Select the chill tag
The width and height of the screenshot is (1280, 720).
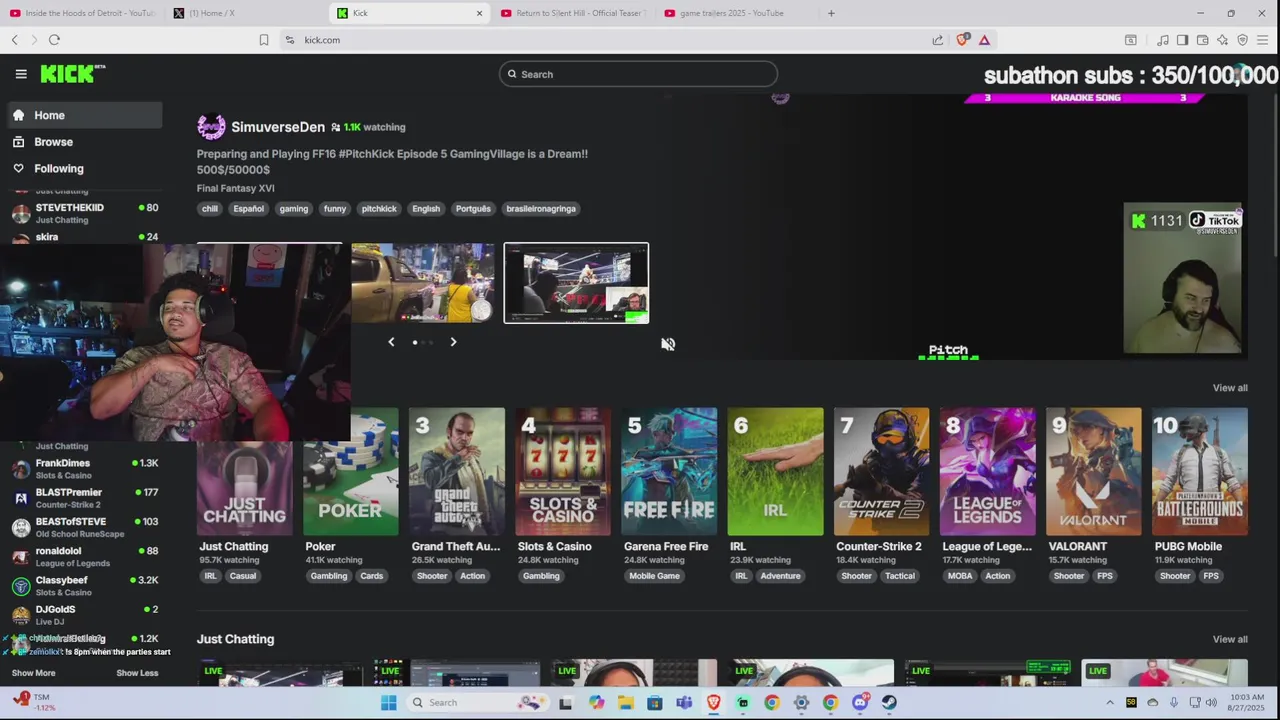(x=210, y=209)
